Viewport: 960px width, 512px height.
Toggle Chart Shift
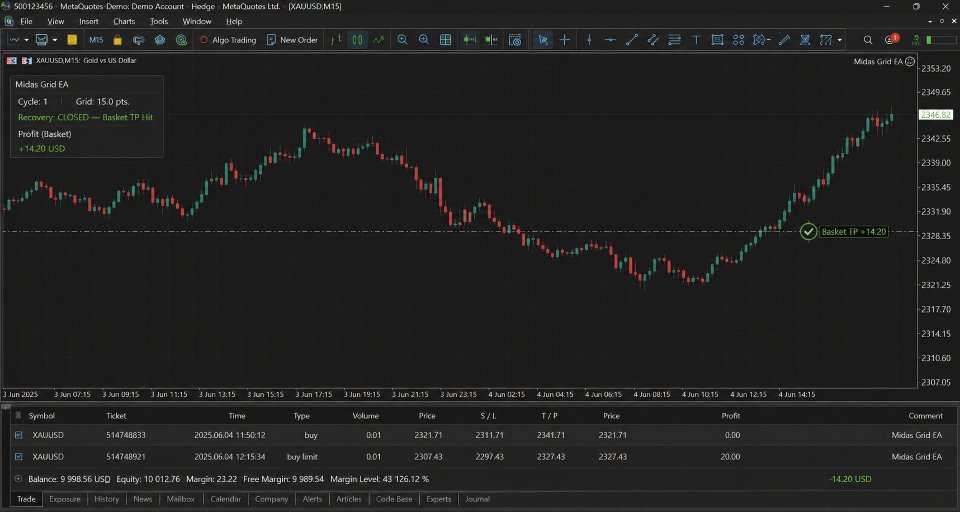coord(491,40)
